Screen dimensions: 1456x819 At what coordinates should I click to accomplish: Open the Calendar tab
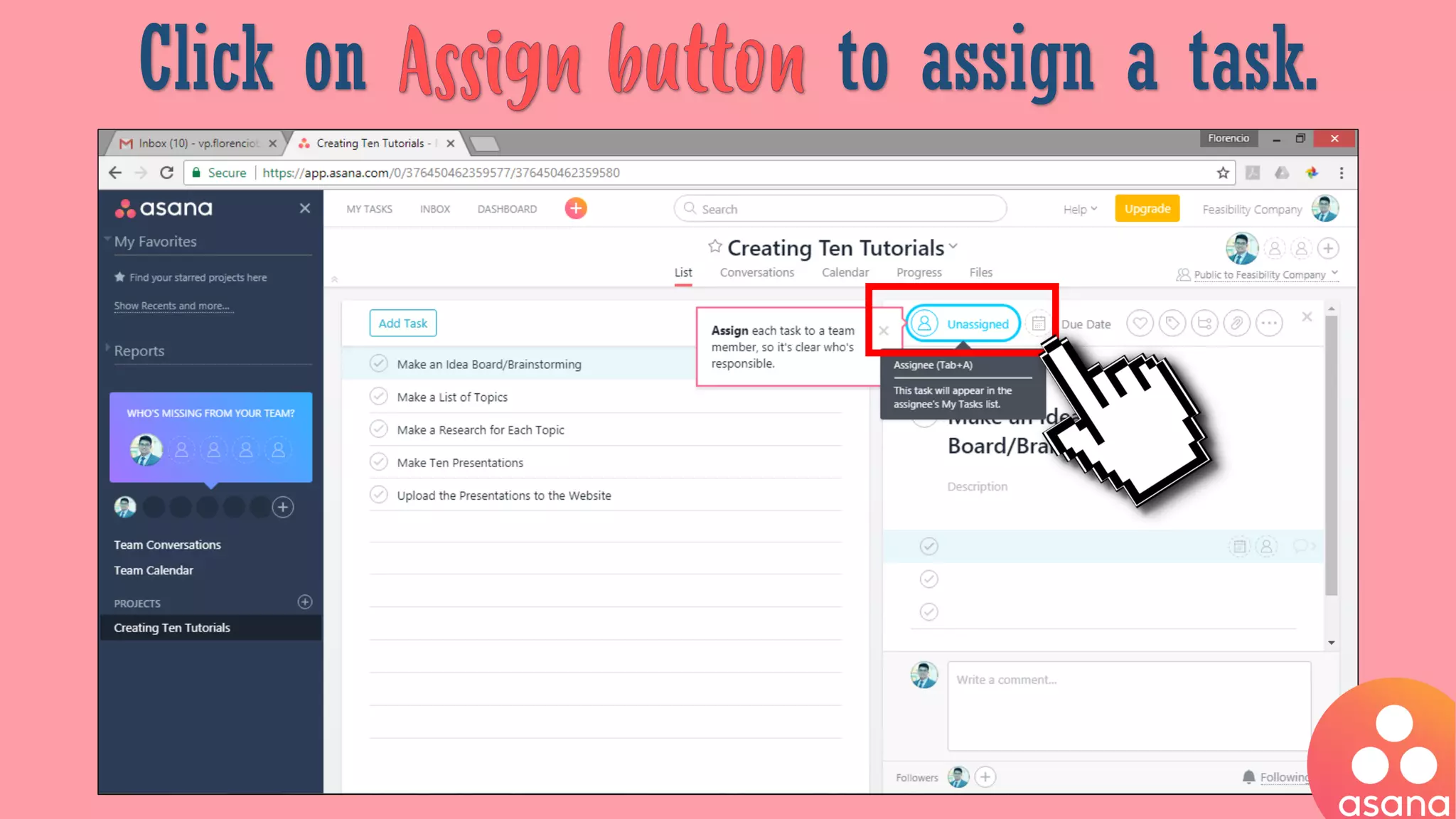(845, 272)
